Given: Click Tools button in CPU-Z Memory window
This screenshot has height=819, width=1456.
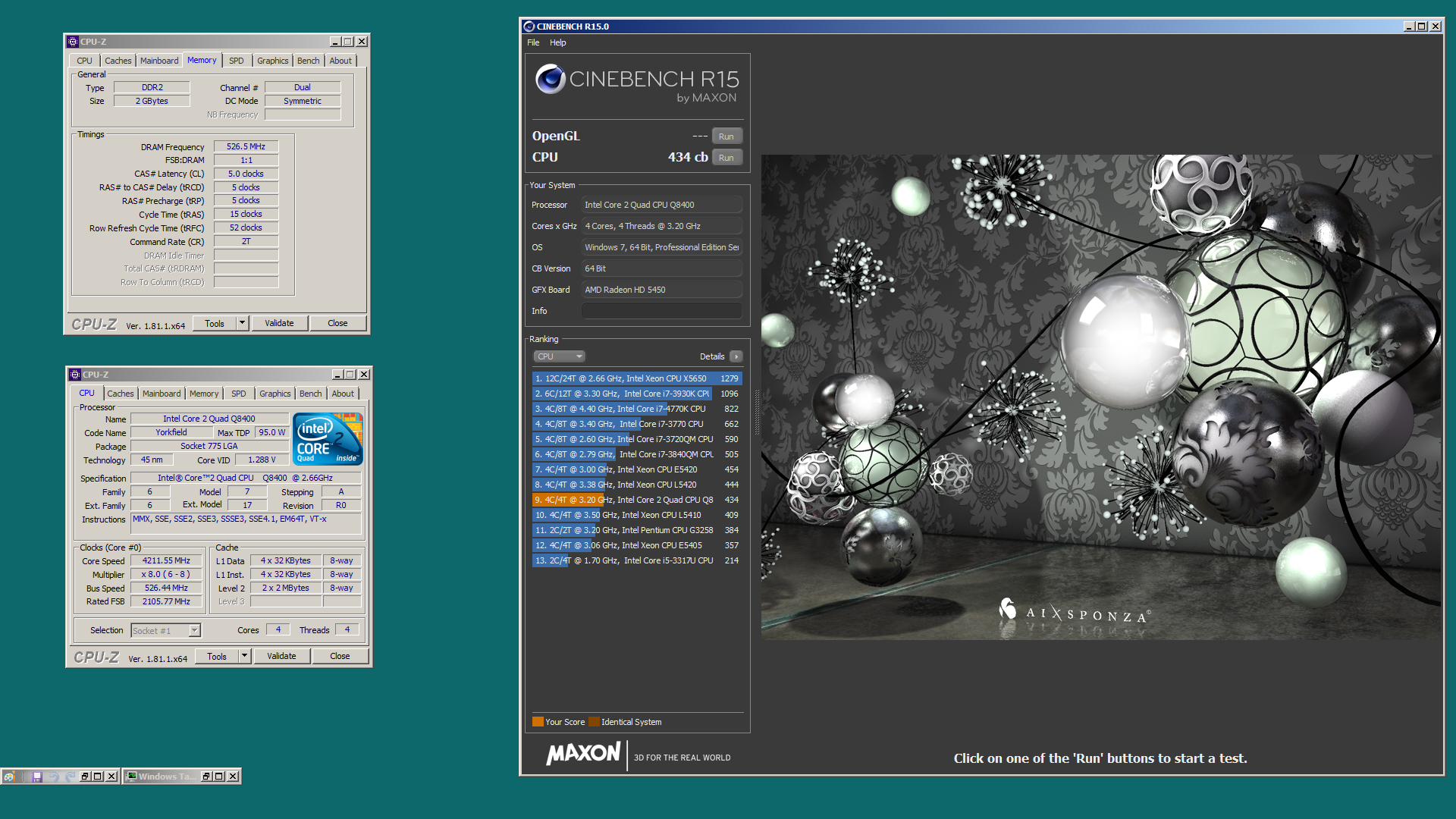Looking at the screenshot, I should click(215, 323).
